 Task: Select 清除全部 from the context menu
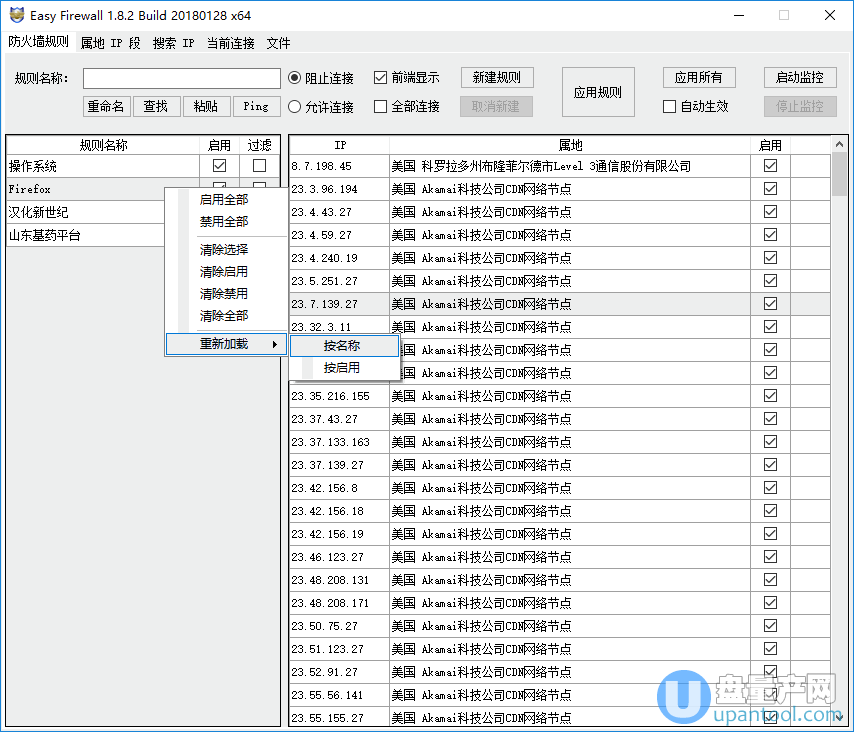pyautogui.click(x=224, y=316)
